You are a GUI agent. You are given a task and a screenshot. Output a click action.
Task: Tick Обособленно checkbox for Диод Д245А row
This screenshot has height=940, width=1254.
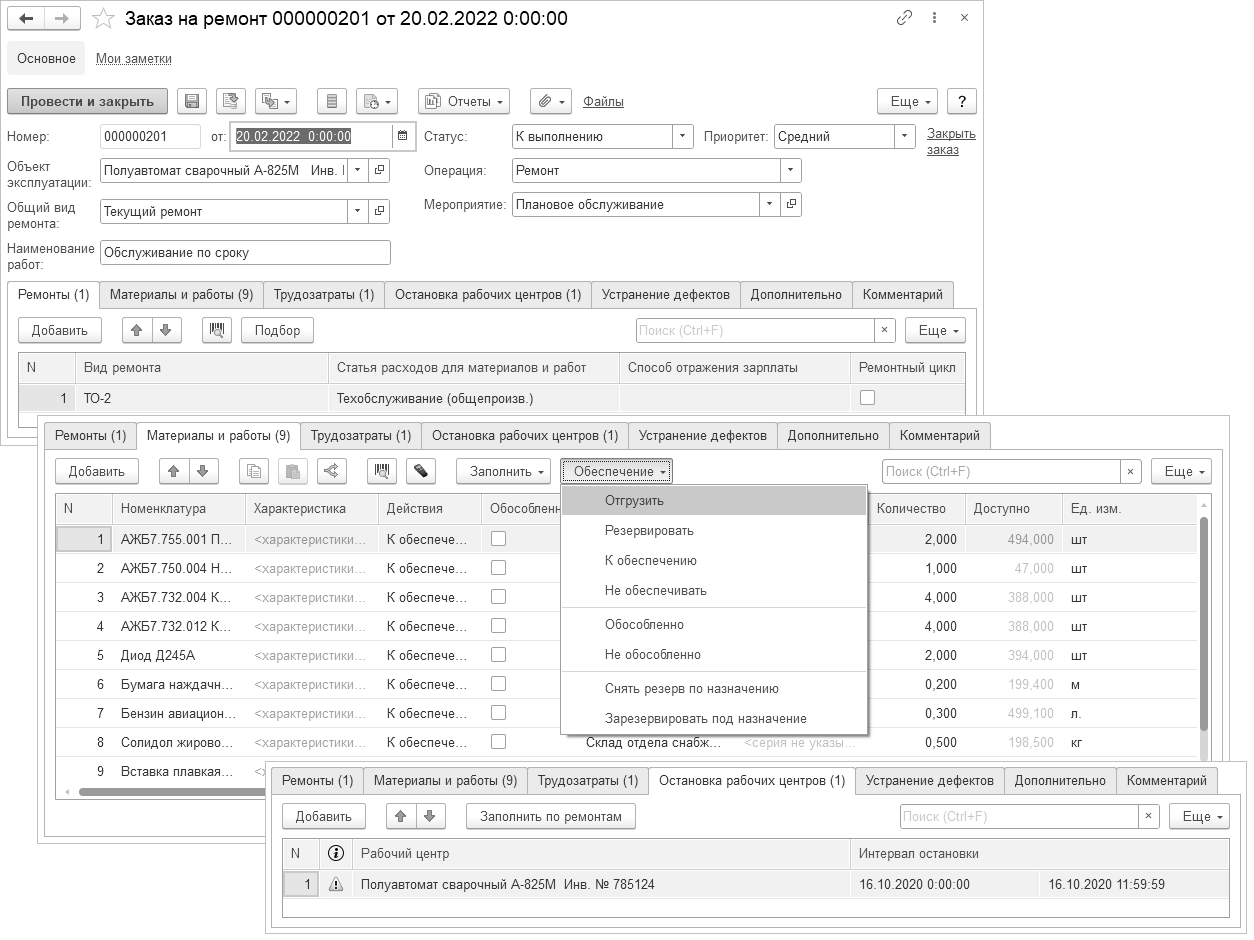click(x=498, y=654)
